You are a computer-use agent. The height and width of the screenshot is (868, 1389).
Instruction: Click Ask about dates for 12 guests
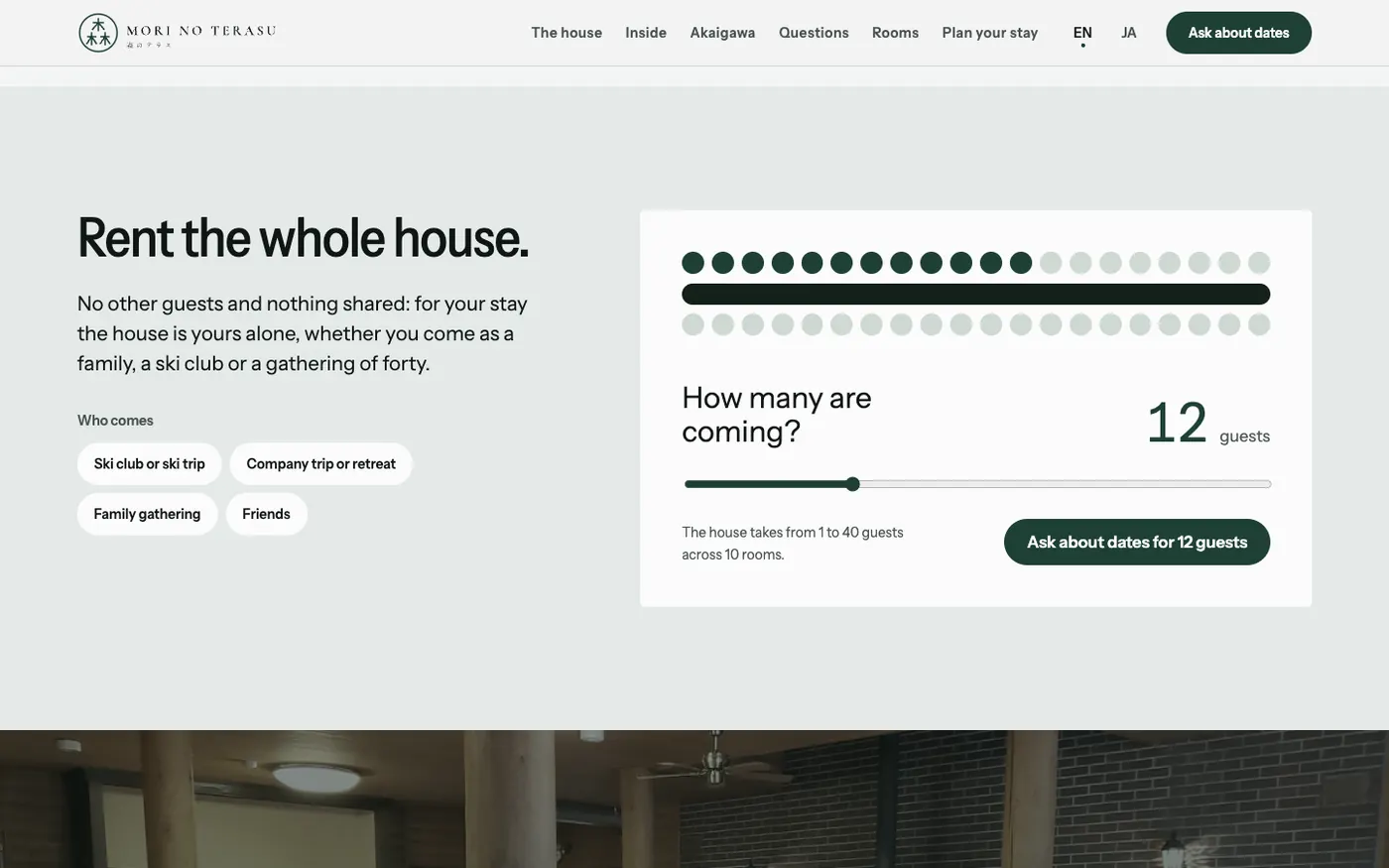coord(1137,542)
